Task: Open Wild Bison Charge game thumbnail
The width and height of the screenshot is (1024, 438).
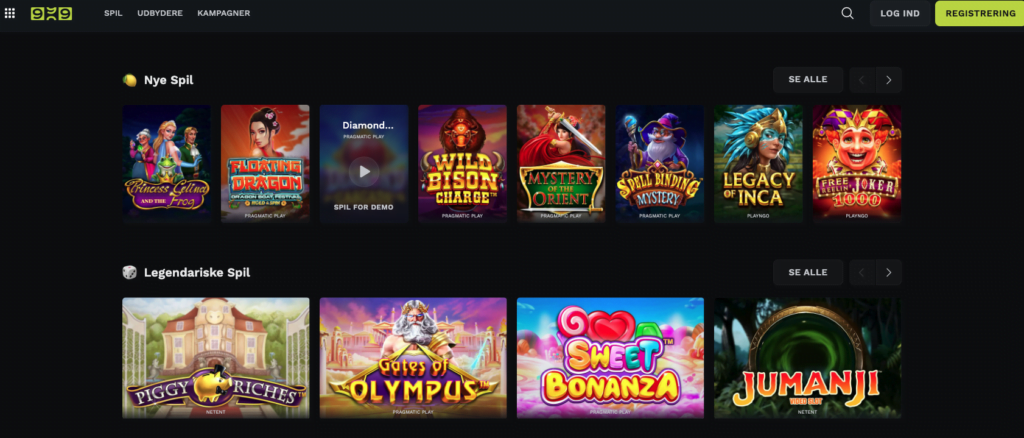Action: (x=462, y=163)
